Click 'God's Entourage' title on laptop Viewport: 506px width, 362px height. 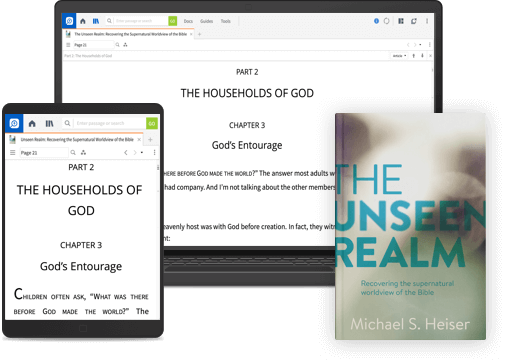pyautogui.click(x=247, y=145)
